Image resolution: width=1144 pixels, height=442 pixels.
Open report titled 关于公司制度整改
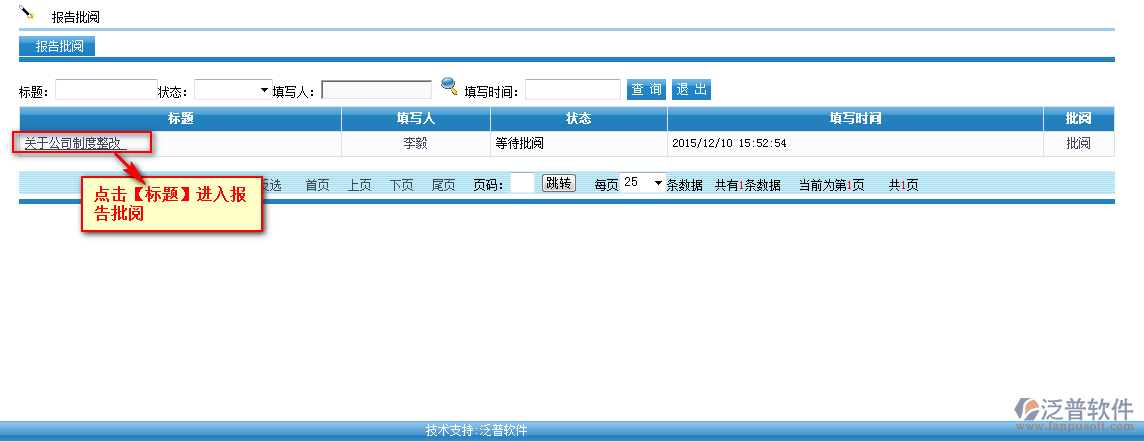[x=75, y=144]
